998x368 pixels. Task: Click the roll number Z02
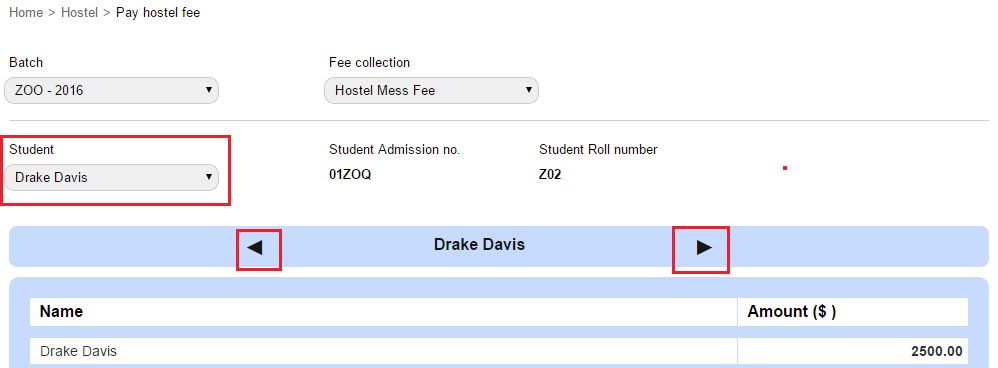(550, 174)
